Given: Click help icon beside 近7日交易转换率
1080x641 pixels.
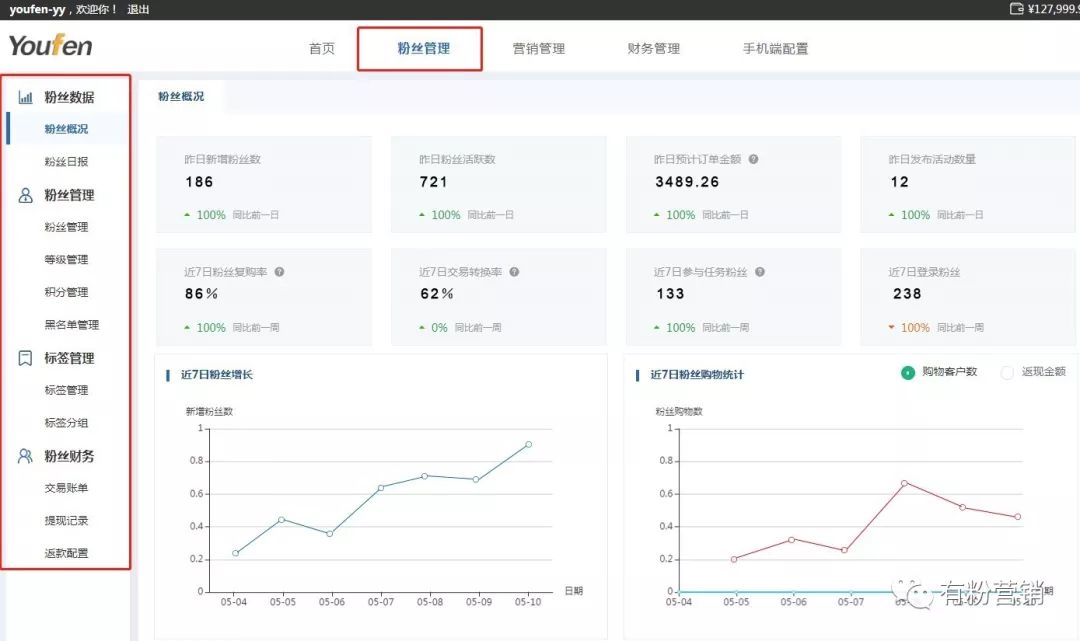Looking at the screenshot, I should [x=514, y=272].
